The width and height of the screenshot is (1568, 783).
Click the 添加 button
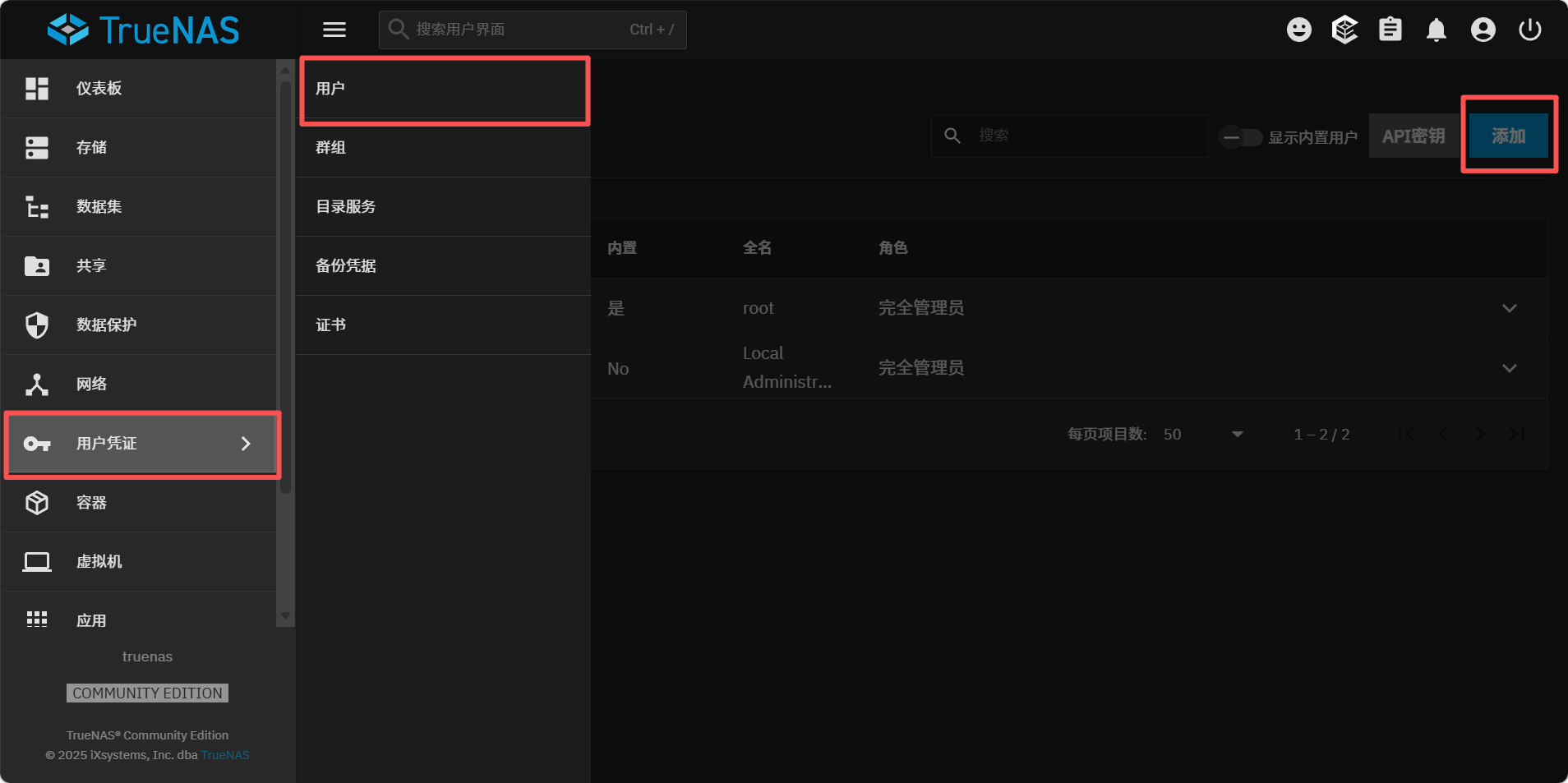coord(1508,136)
